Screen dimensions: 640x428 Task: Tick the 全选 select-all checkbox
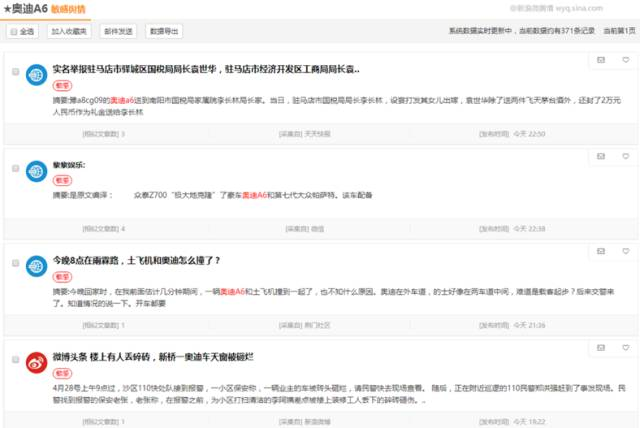[14, 32]
